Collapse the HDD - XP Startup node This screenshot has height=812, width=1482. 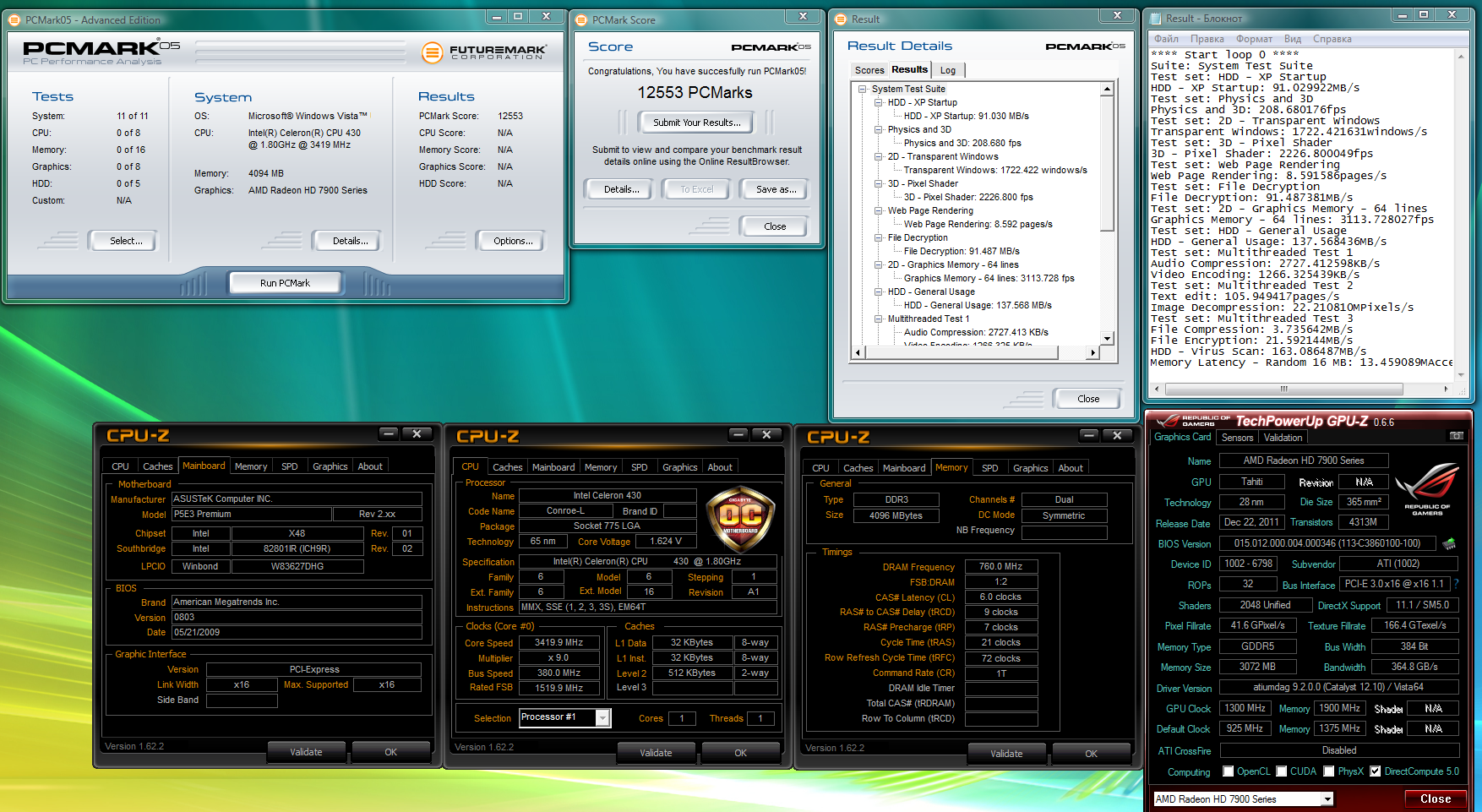pos(879,102)
